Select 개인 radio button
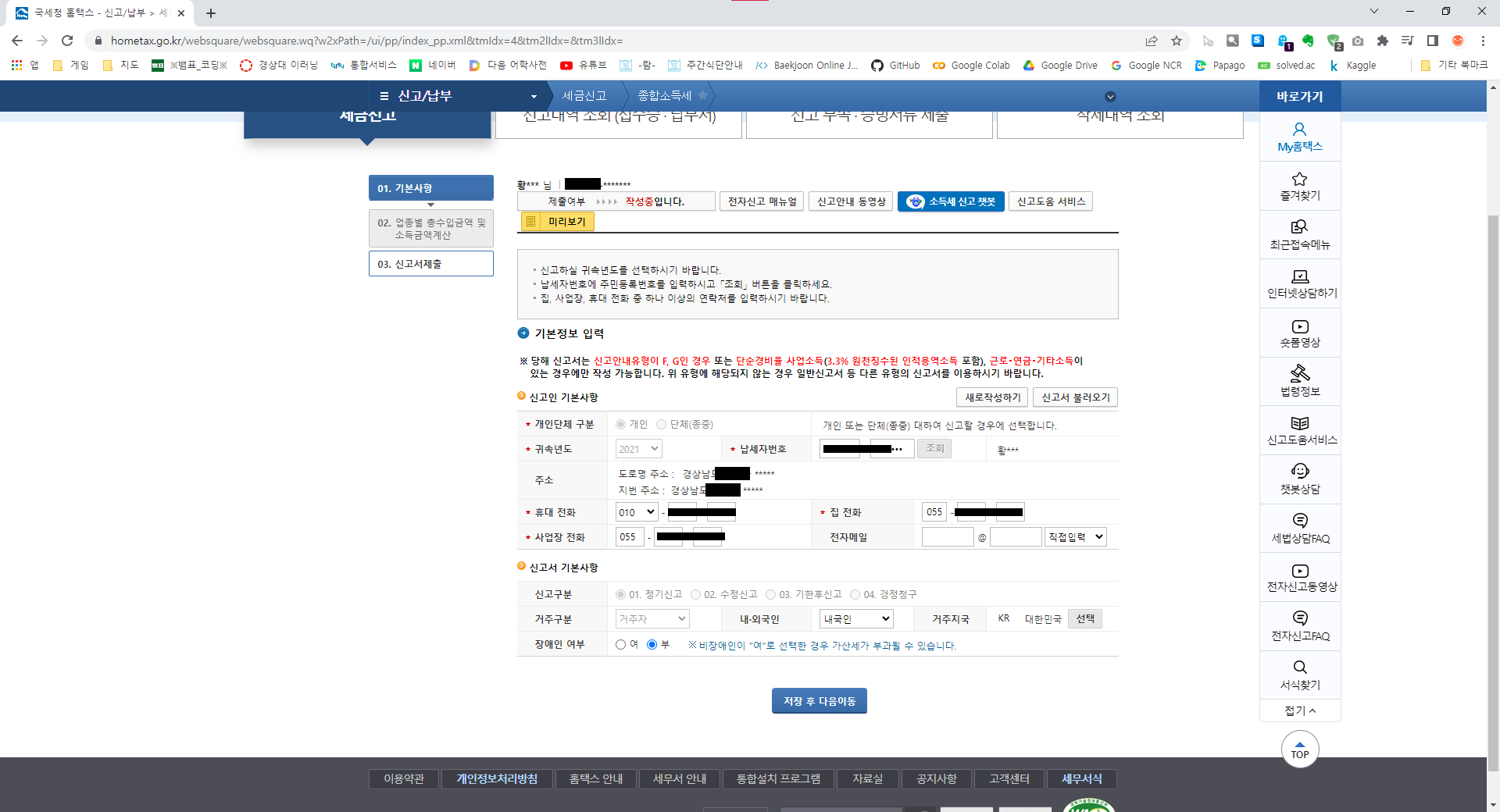Viewport: 1500px width, 812px height. [620, 425]
